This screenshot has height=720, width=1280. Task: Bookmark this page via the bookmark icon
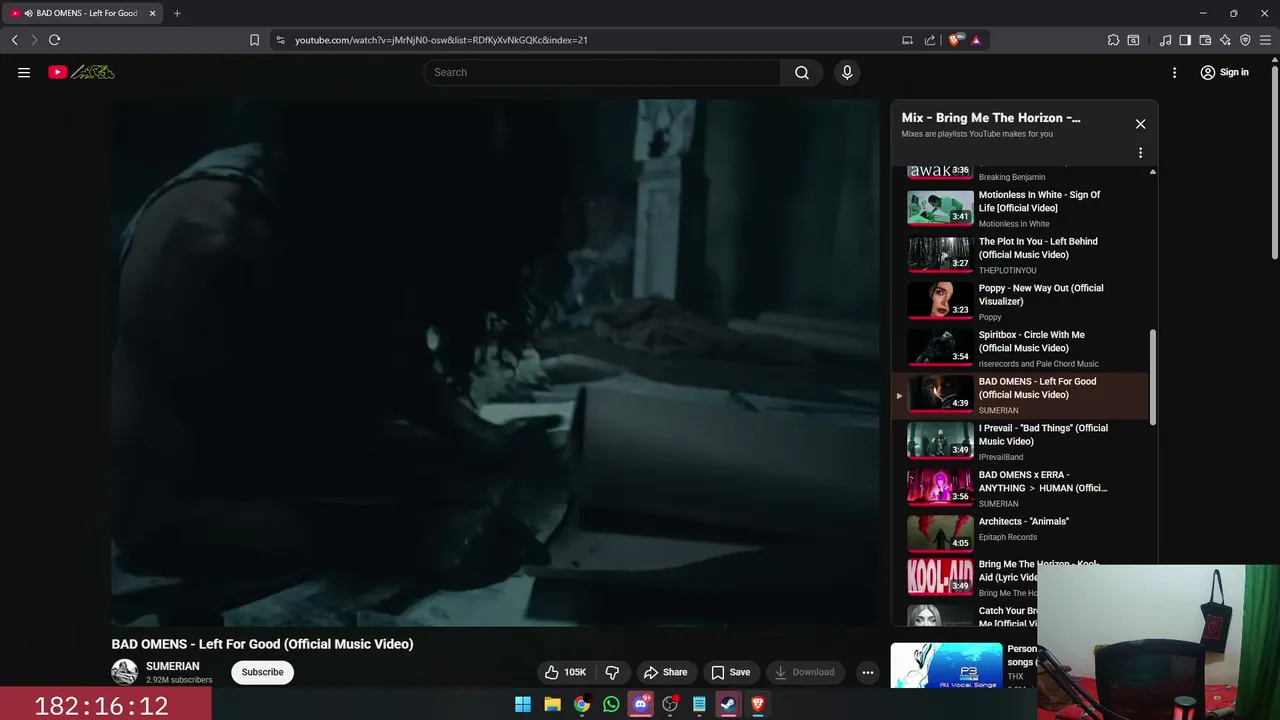click(254, 40)
